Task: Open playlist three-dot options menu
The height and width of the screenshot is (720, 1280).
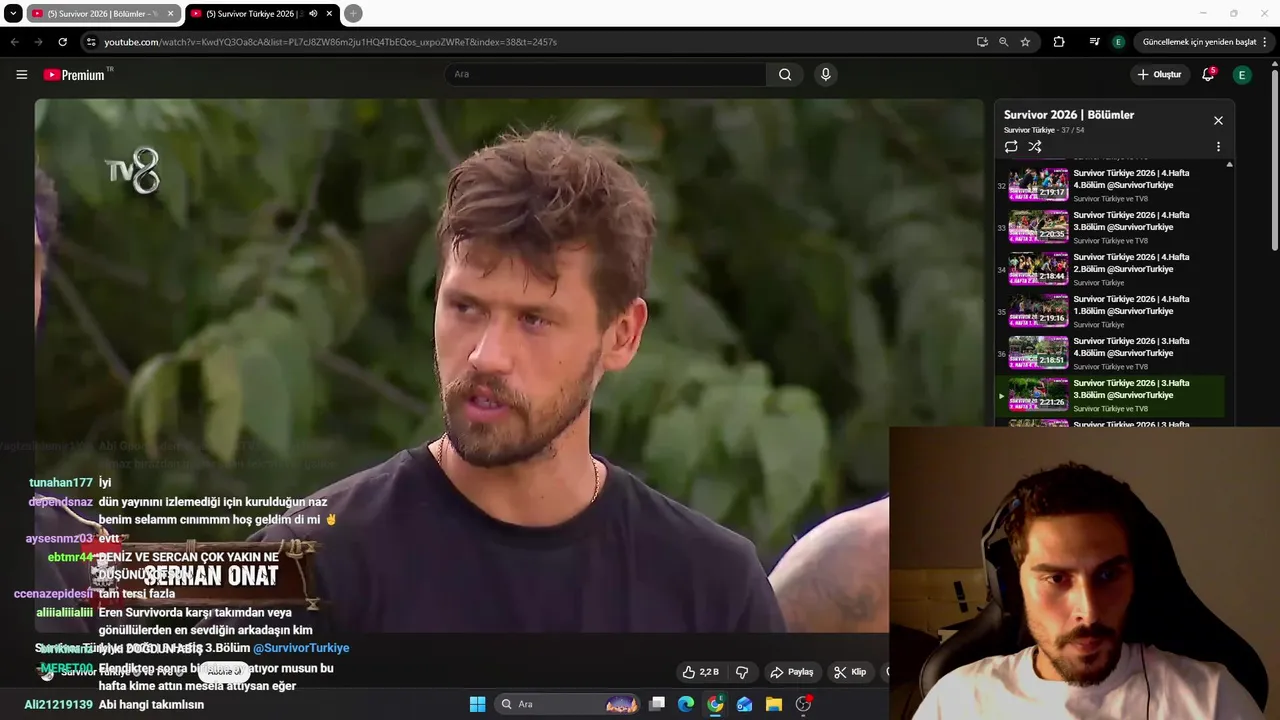Action: (x=1218, y=146)
